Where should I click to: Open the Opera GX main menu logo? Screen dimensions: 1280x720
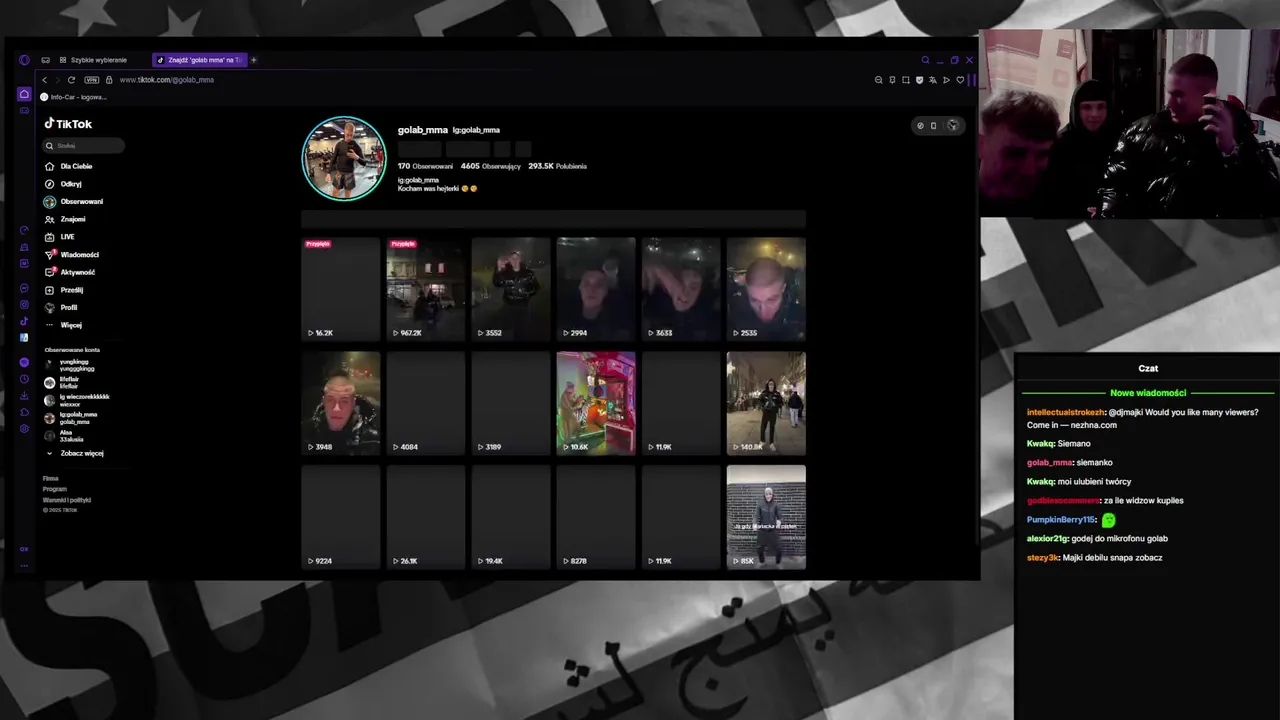[x=24, y=60]
